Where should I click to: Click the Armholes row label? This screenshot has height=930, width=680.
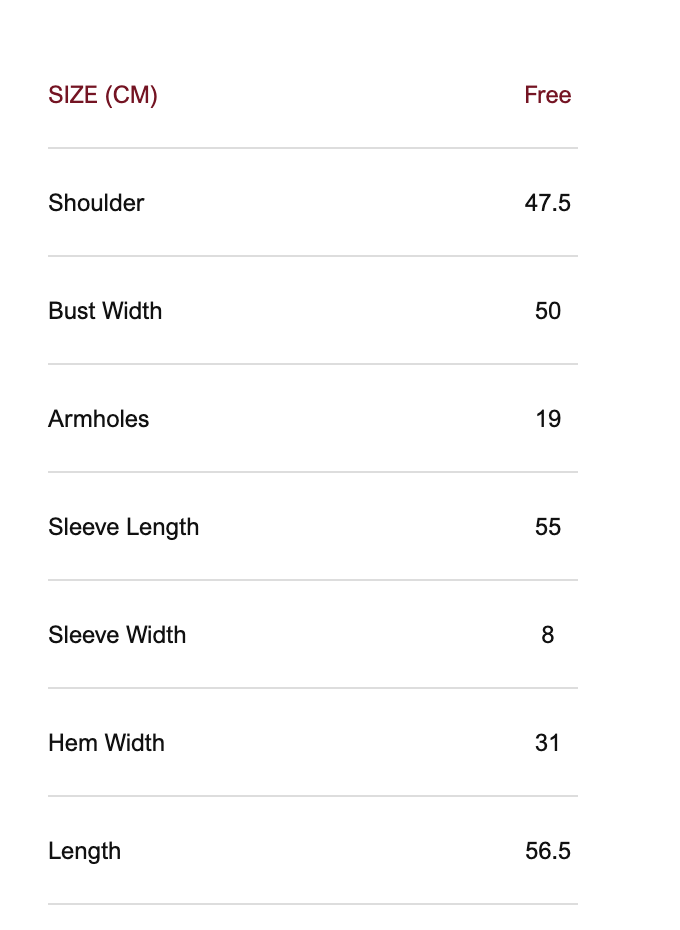(x=98, y=419)
